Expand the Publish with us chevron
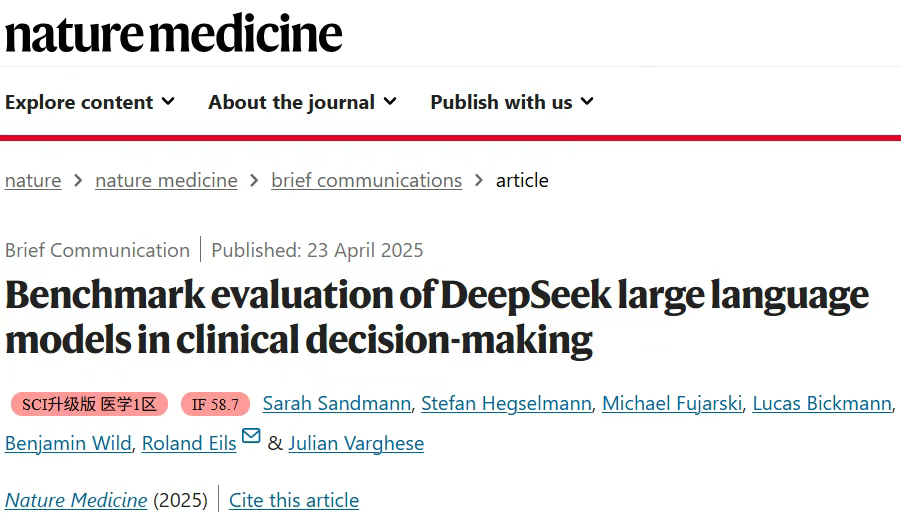This screenshot has height=520, width=901. coord(587,102)
